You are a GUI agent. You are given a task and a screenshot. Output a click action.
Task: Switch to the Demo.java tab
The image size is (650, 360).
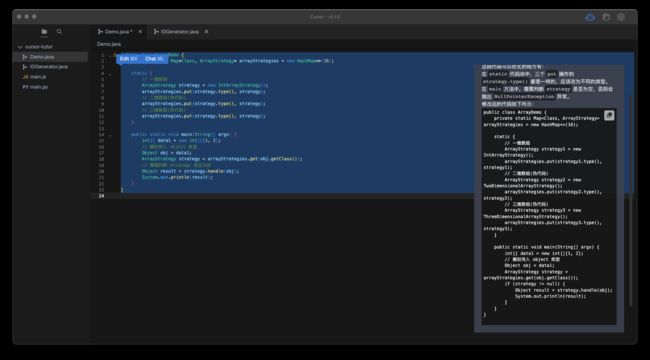(x=118, y=32)
